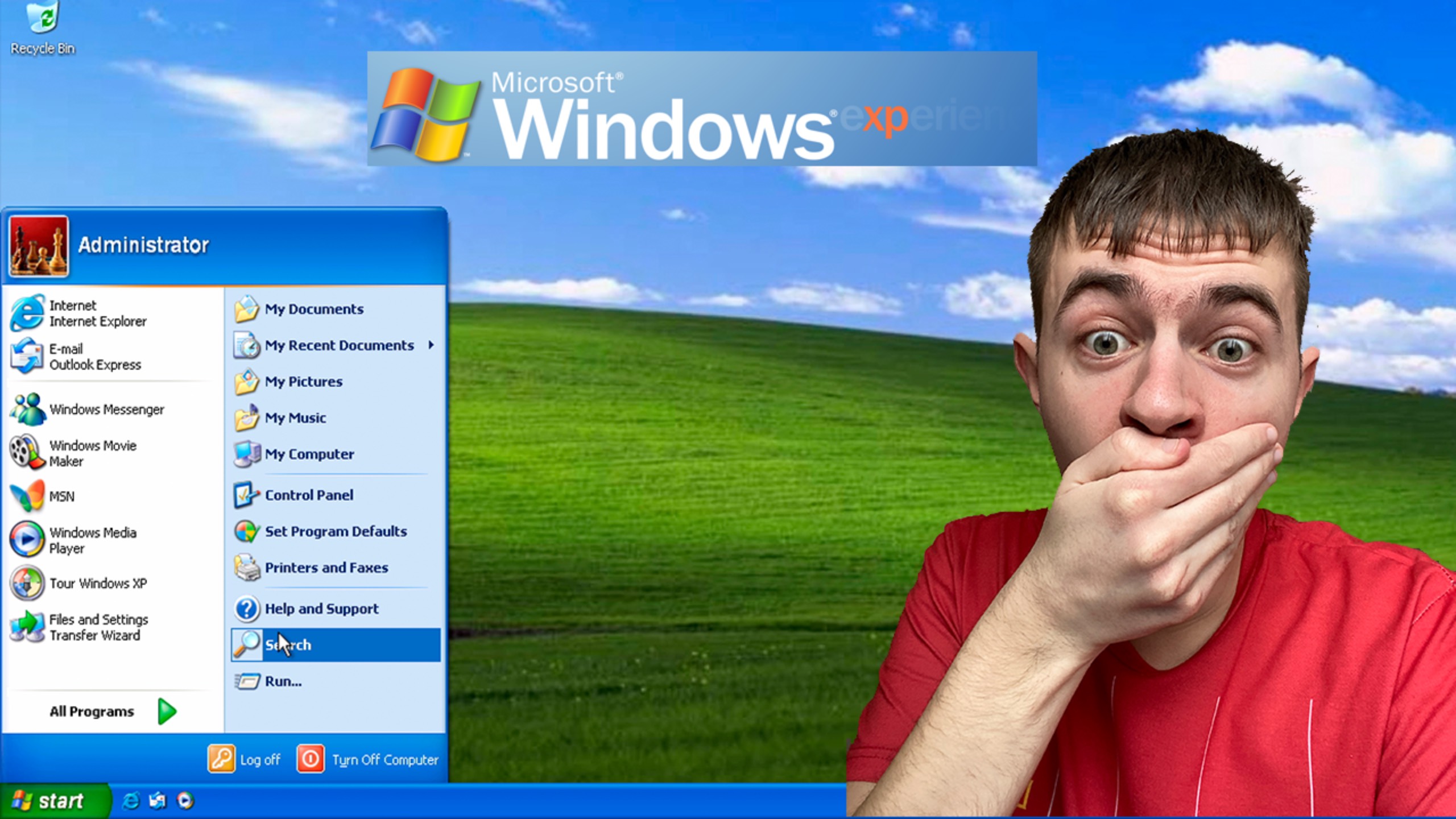Launch Windows Media Player from the quick launch bar
The width and height of the screenshot is (1456, 819).
(x=185, y=801)
